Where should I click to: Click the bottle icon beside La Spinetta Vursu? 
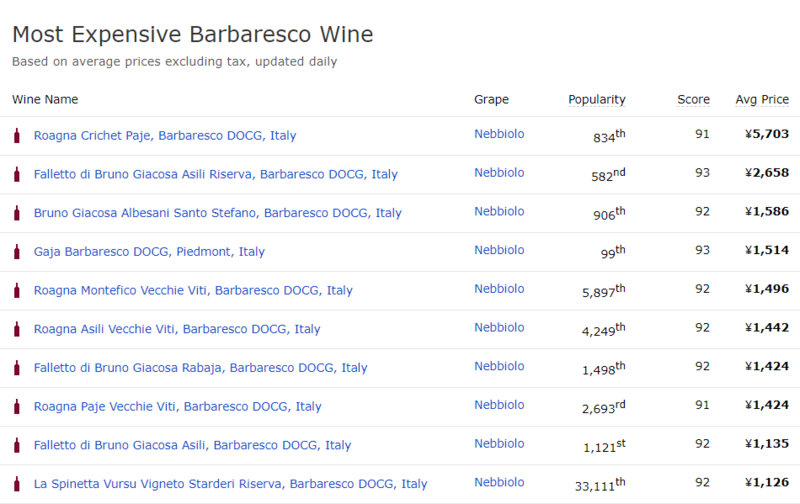16,484
